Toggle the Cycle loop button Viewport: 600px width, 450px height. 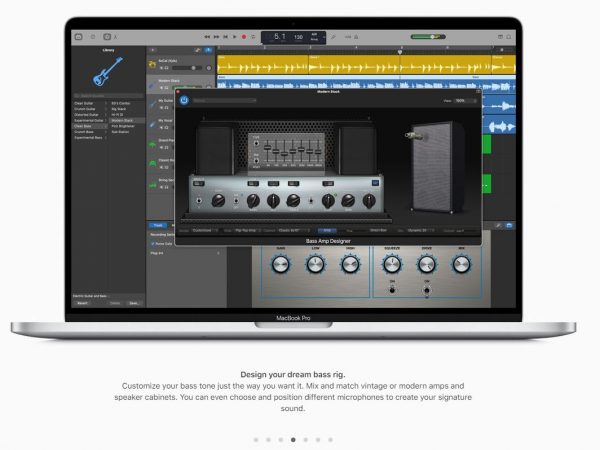[253, 37]
